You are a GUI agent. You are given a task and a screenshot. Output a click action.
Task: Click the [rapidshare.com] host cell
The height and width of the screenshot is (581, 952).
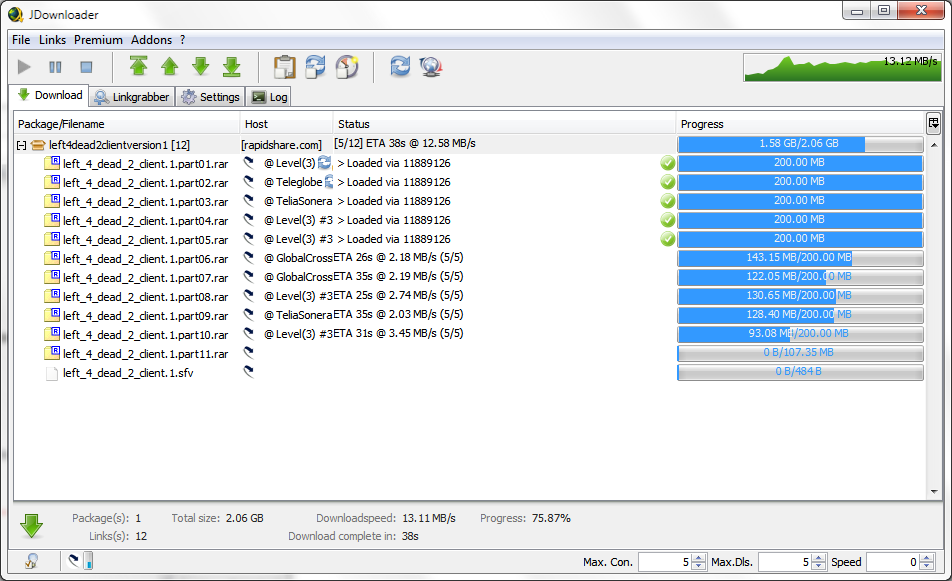coord(282,145)
